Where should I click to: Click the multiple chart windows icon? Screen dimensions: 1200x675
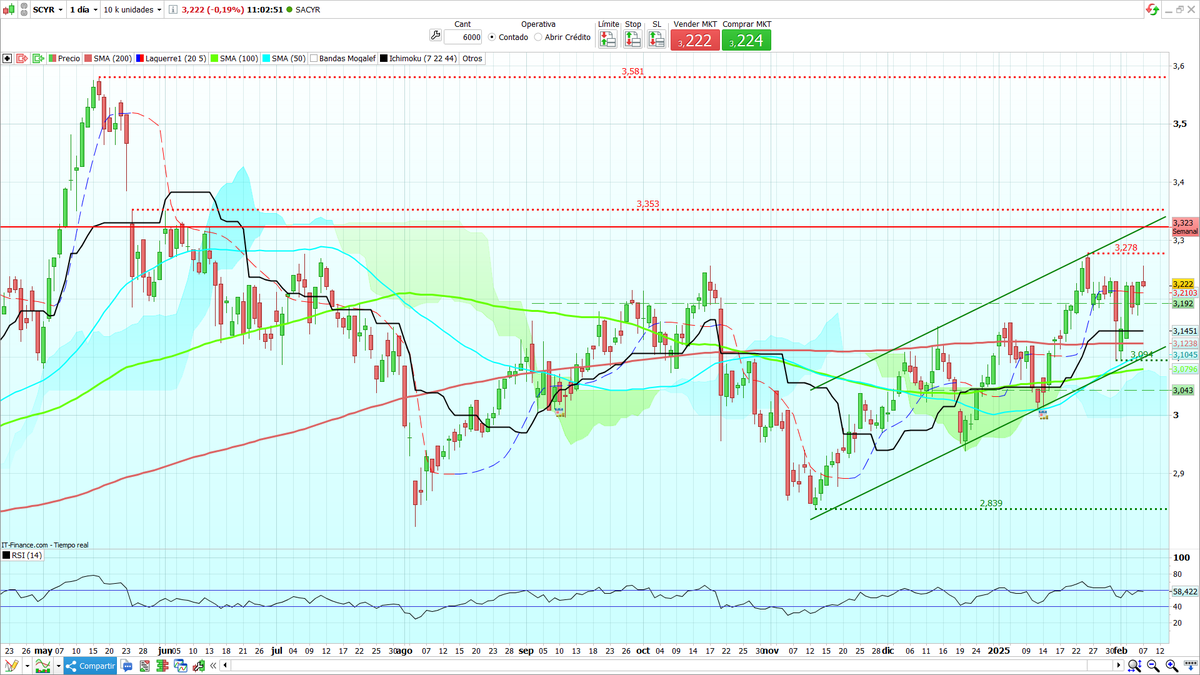[180, 665]
